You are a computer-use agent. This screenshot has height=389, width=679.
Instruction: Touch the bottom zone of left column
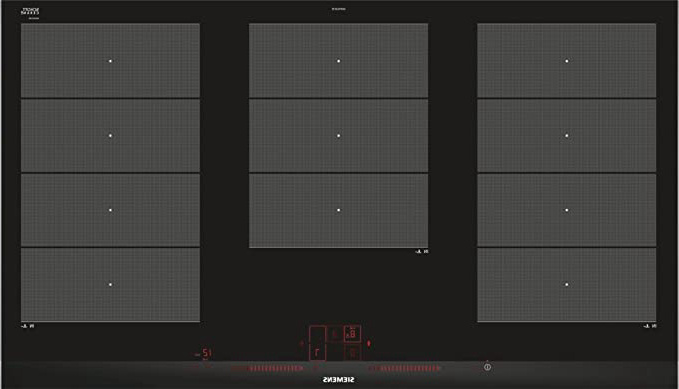pos(110,285)
